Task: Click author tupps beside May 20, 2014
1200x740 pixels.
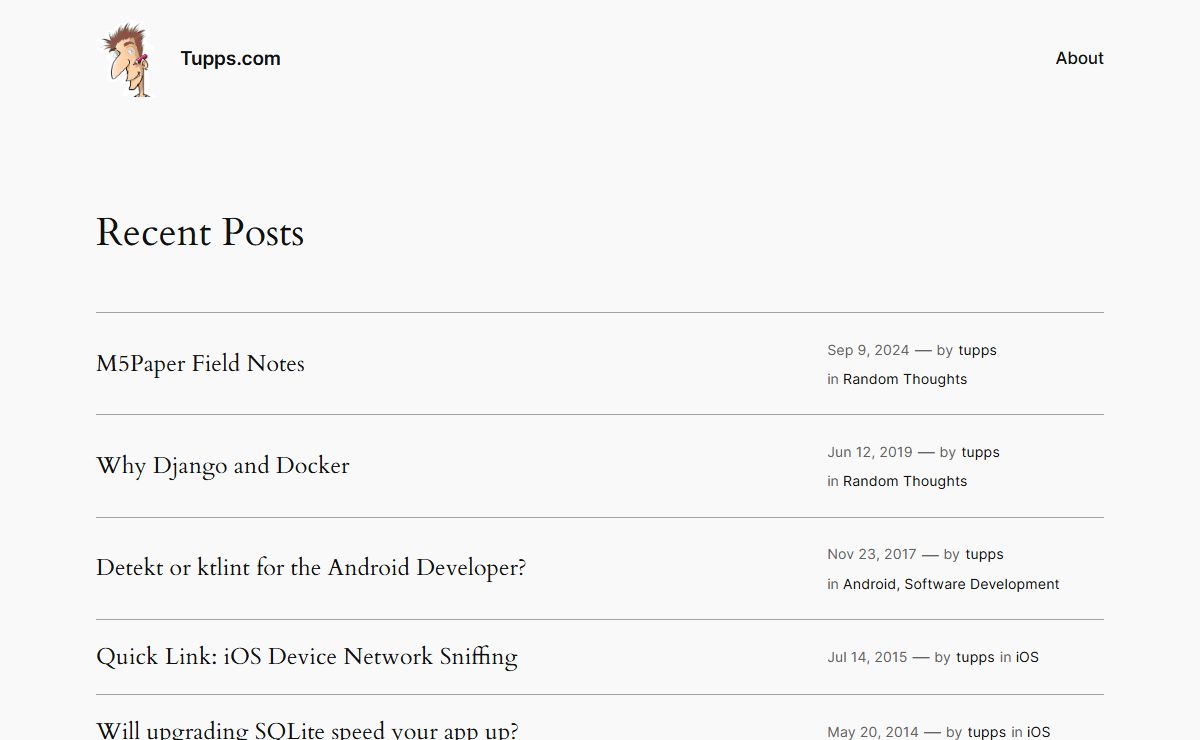Action: 986,732
